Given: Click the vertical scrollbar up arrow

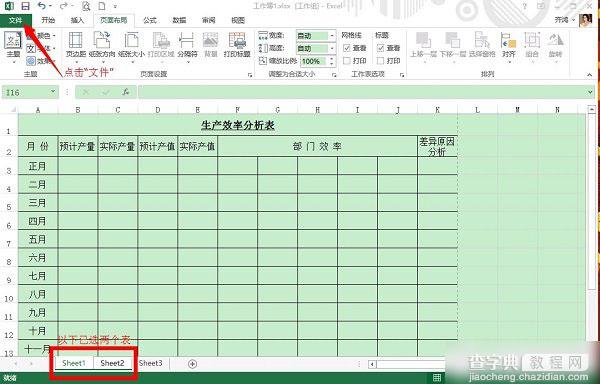Looking at the screenshot, I should (592, 109).
